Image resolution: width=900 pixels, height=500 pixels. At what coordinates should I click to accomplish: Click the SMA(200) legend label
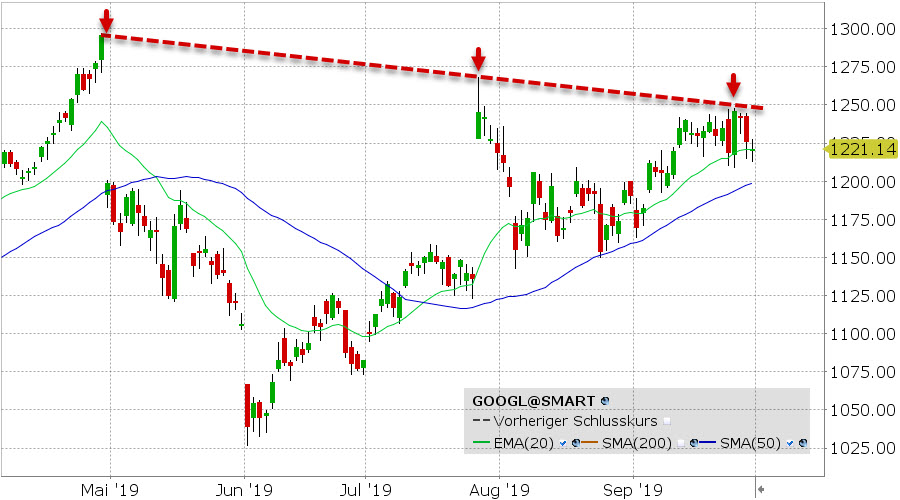637,443
